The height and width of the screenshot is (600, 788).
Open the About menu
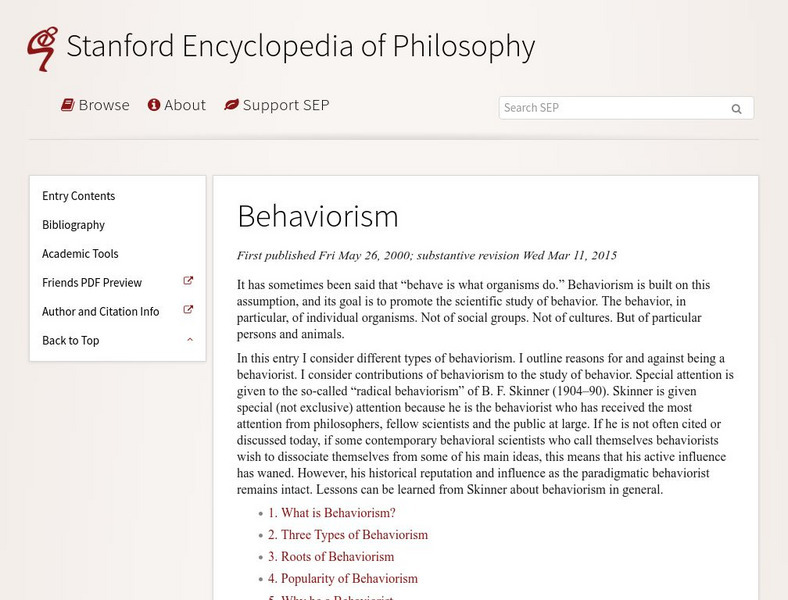coord(177,105)
